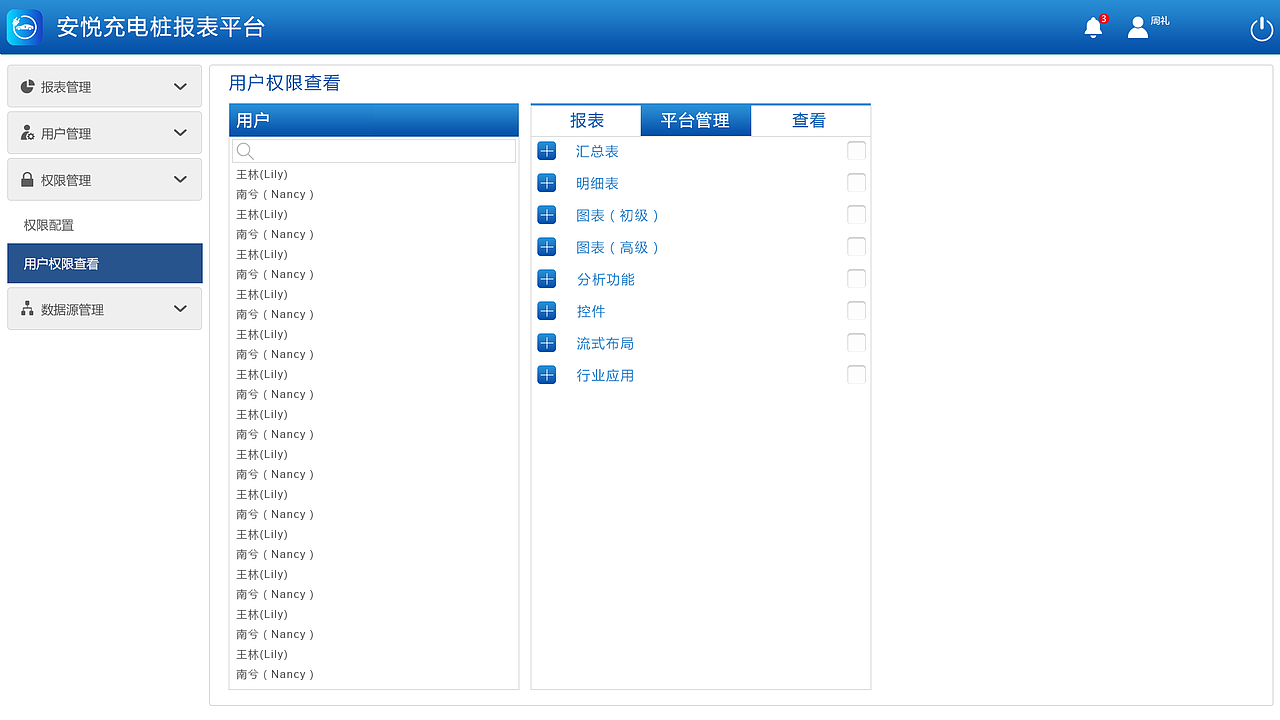This screenshot has width=1280, height=720.
Task: Click the magnifier icon in user search box
Action: [x=245, y=150]
